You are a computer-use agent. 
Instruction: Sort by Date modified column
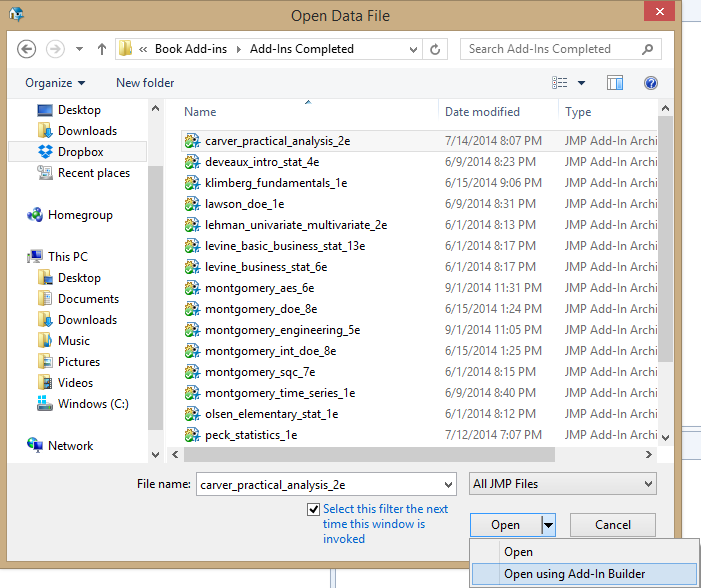[x=482, y=112]
